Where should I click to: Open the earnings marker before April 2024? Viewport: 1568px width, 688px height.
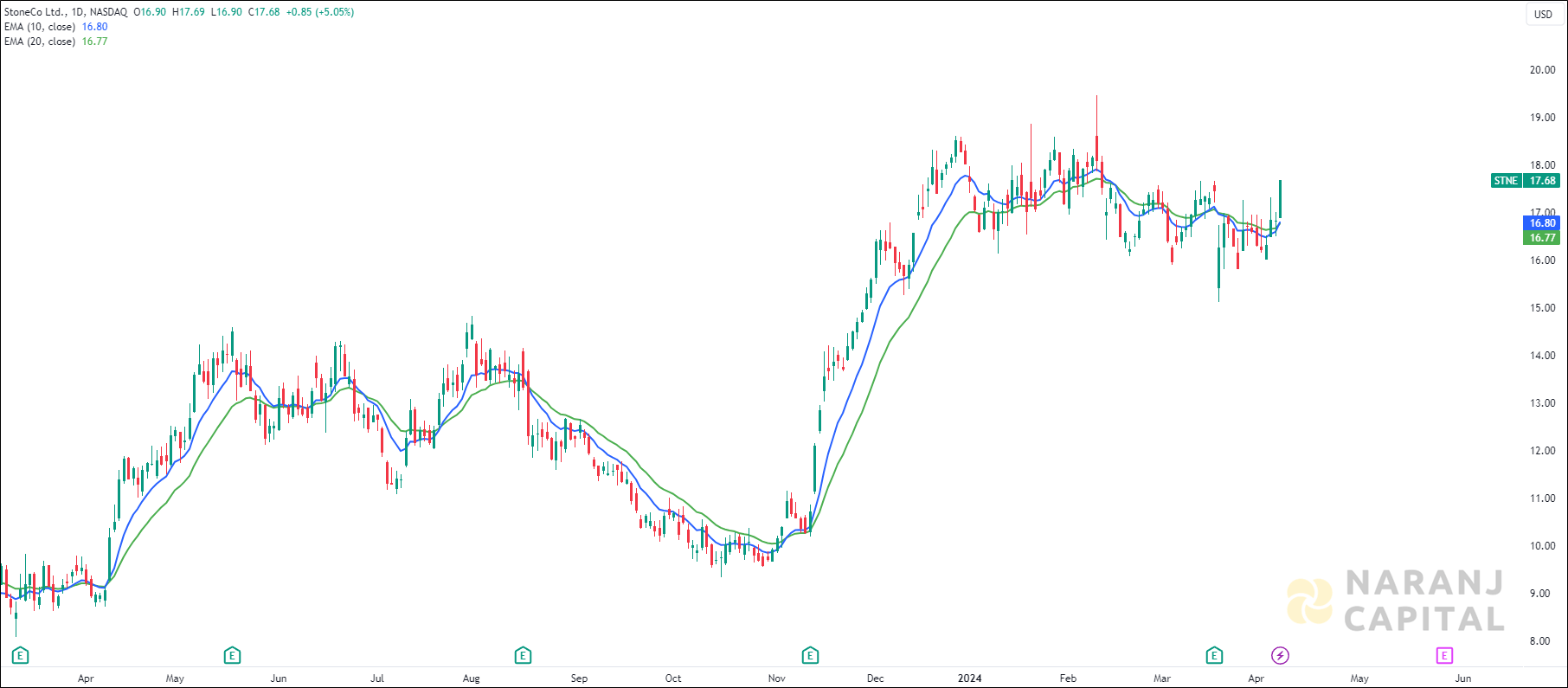pyautogui.click(x=1215, y=655)
